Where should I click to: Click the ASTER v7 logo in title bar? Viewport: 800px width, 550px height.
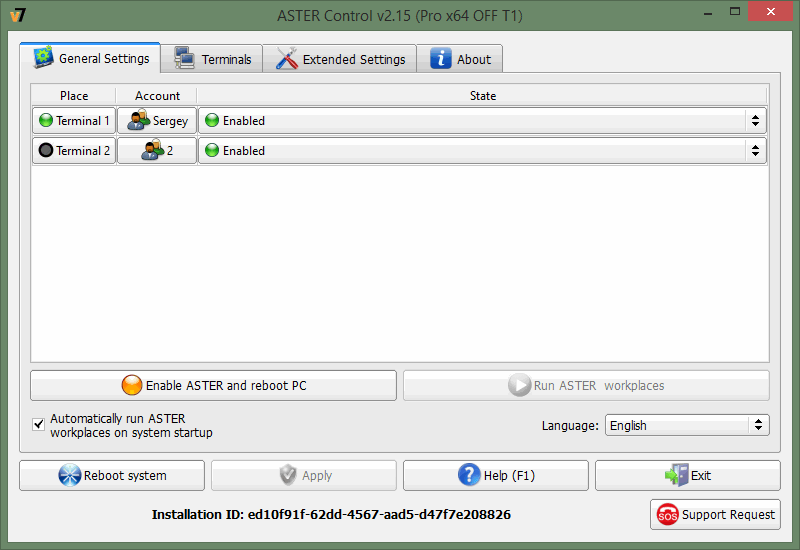coord(18,15)
